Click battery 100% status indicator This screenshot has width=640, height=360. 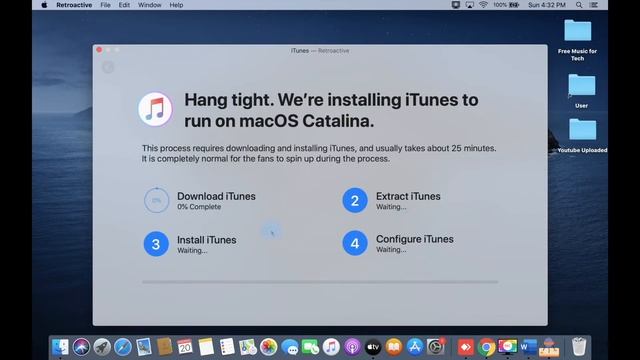506,5
